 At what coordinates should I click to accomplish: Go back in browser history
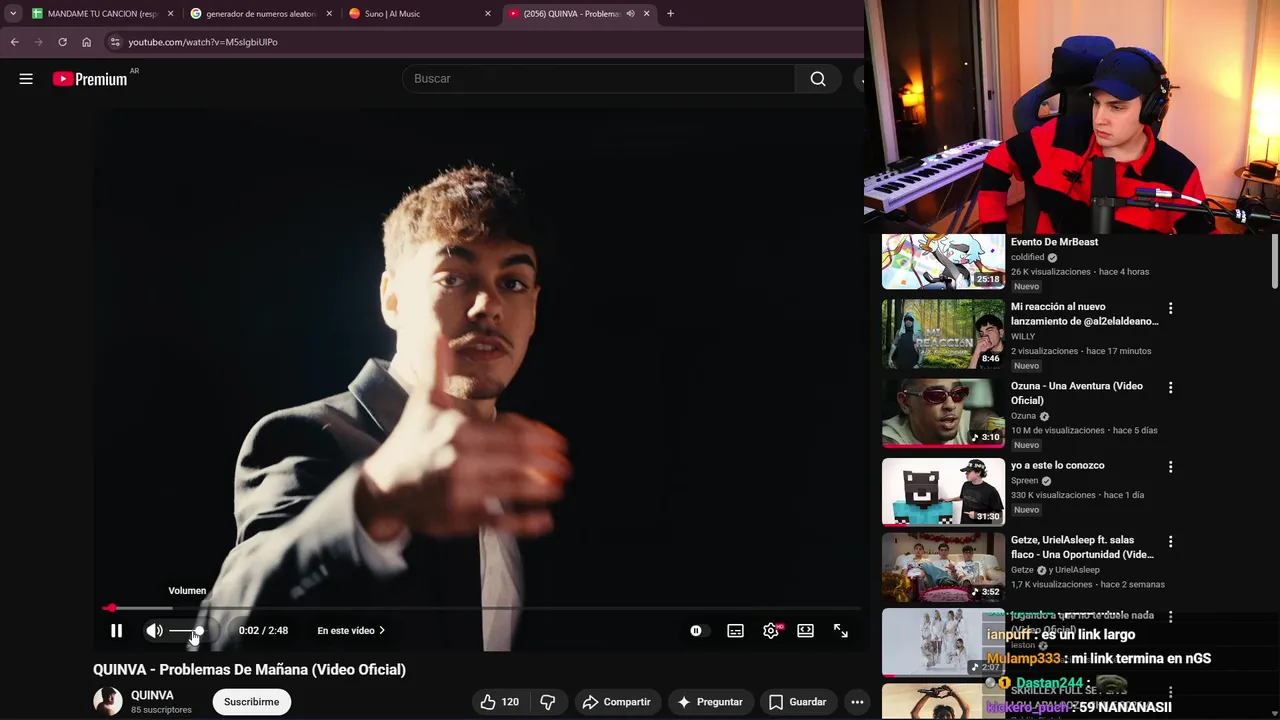[14, 42]
